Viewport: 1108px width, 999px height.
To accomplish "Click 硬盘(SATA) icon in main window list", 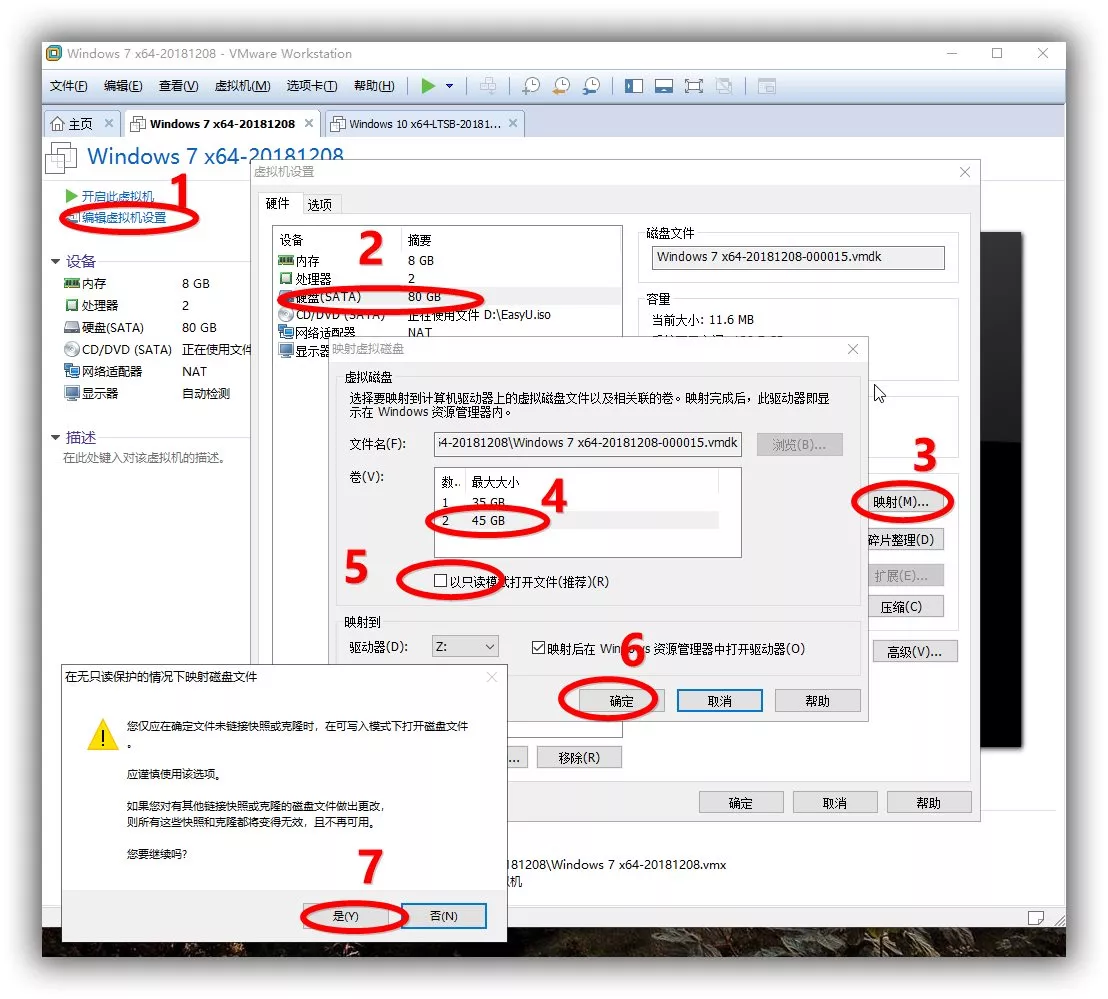I will 72,327.
